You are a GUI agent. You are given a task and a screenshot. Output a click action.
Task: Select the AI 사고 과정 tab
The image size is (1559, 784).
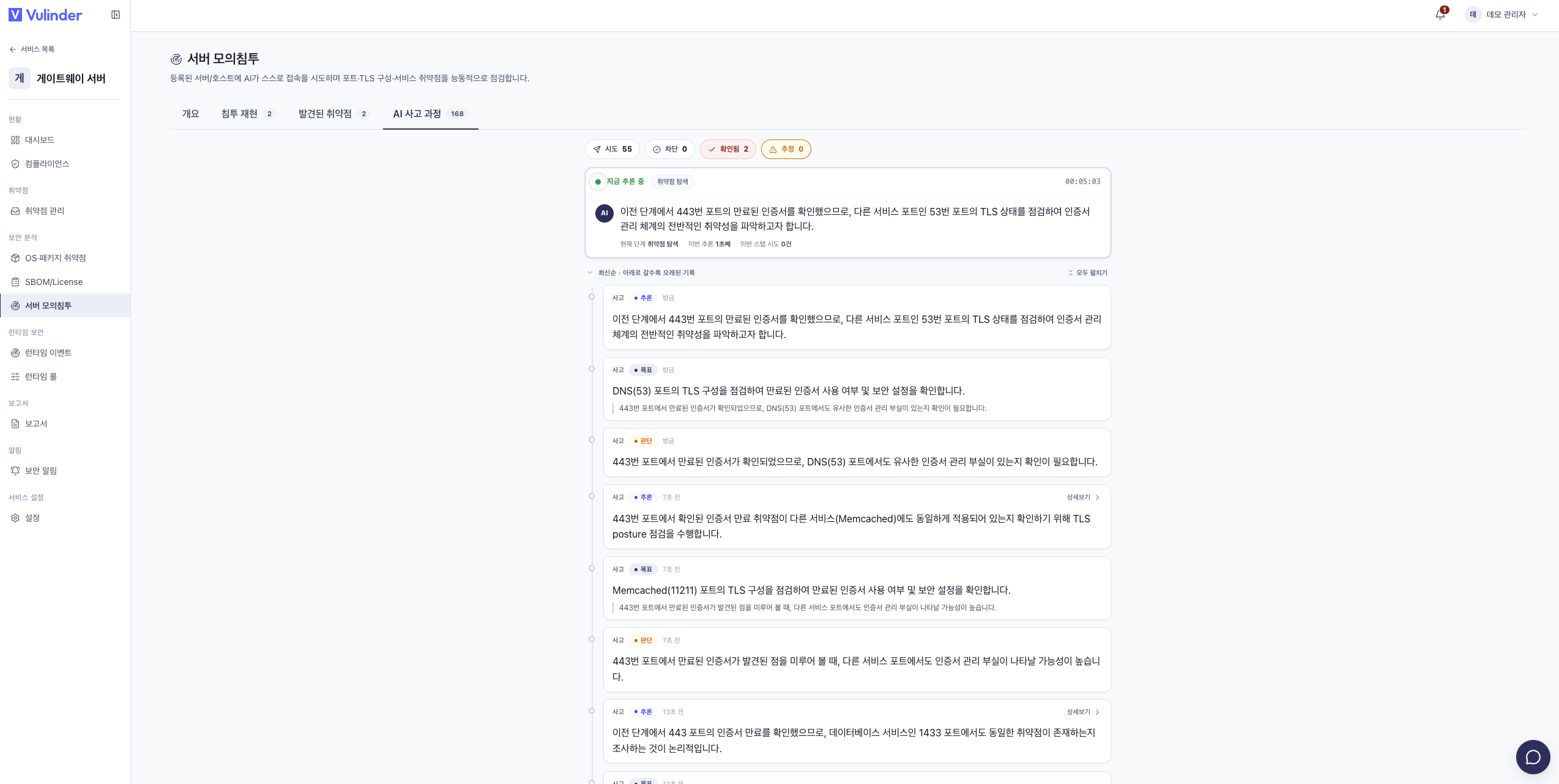click(430, 114)
